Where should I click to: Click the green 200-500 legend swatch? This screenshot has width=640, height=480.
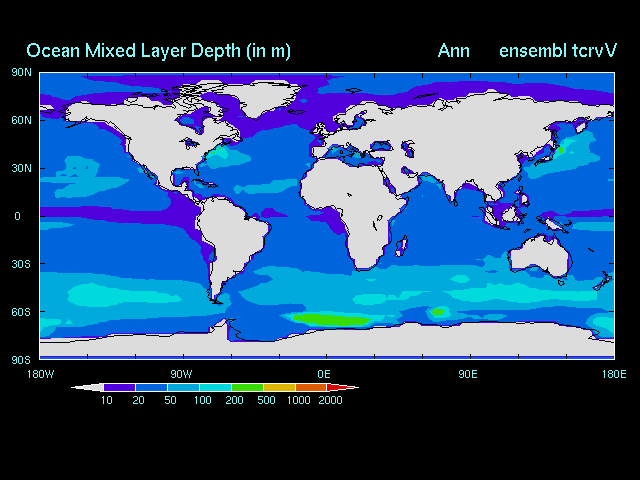click(247, 387)
